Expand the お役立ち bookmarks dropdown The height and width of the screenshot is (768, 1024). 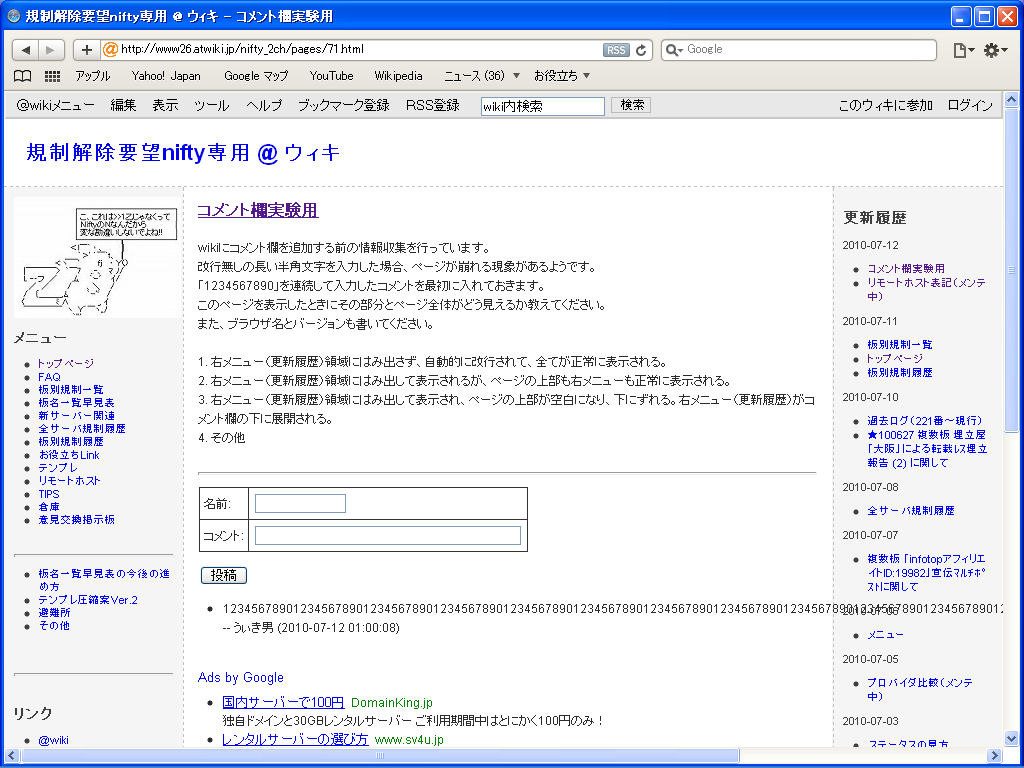pos(562,76)
